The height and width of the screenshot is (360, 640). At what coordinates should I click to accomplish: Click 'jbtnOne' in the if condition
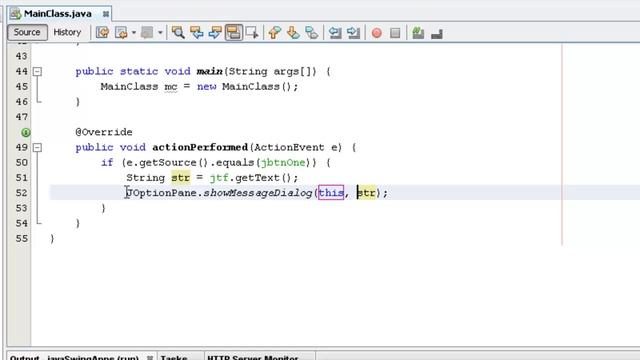[283, 162]
